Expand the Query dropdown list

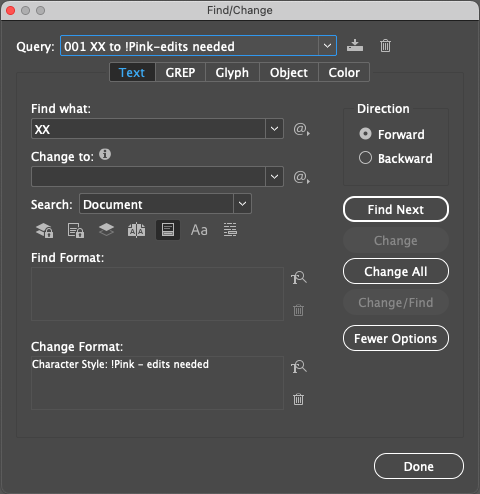click(327, 46)
